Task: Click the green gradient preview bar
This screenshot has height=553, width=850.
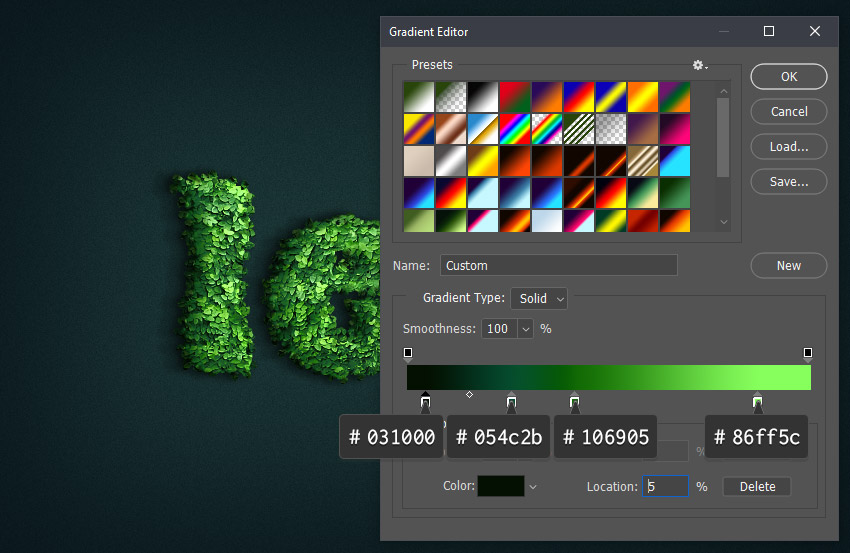Action: pos(609,377)
